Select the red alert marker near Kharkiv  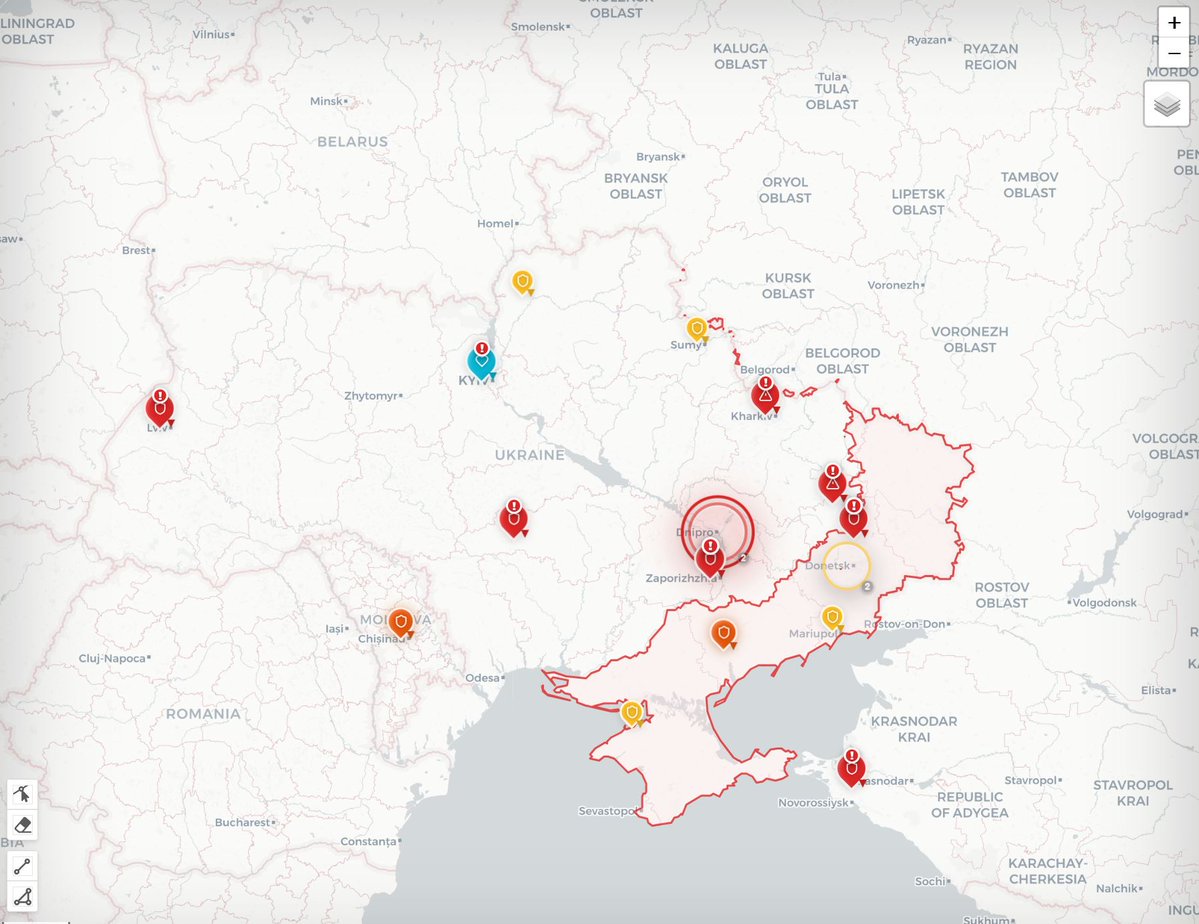[x=764, y=395]
